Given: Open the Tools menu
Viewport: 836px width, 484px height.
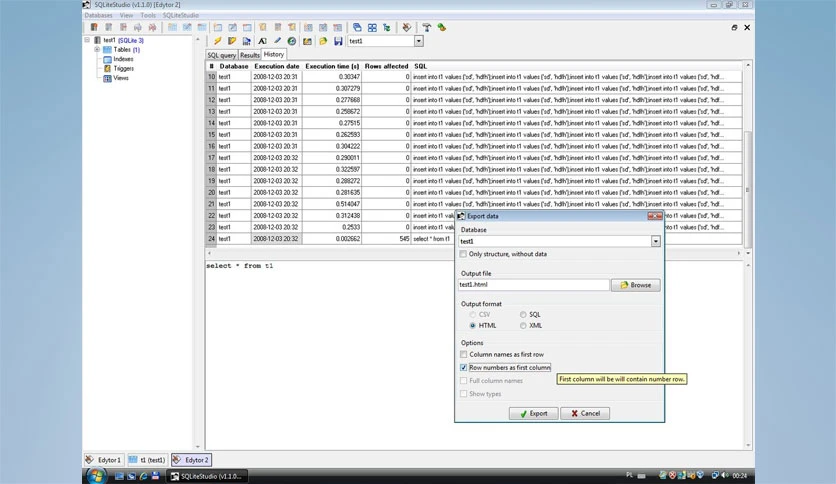Looking at the screenshot, I should (x=148, y=15).
